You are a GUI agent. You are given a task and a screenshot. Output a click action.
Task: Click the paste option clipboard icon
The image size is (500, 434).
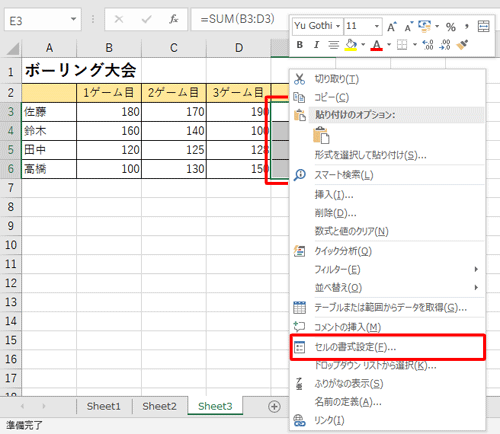pyautogui.click(x=321, y=135)
